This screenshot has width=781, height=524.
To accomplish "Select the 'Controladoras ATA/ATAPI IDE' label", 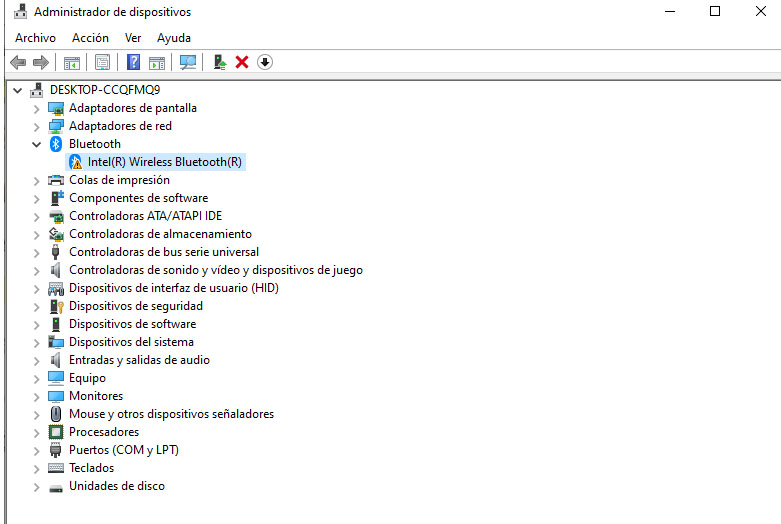I will (x=145, y=216).
